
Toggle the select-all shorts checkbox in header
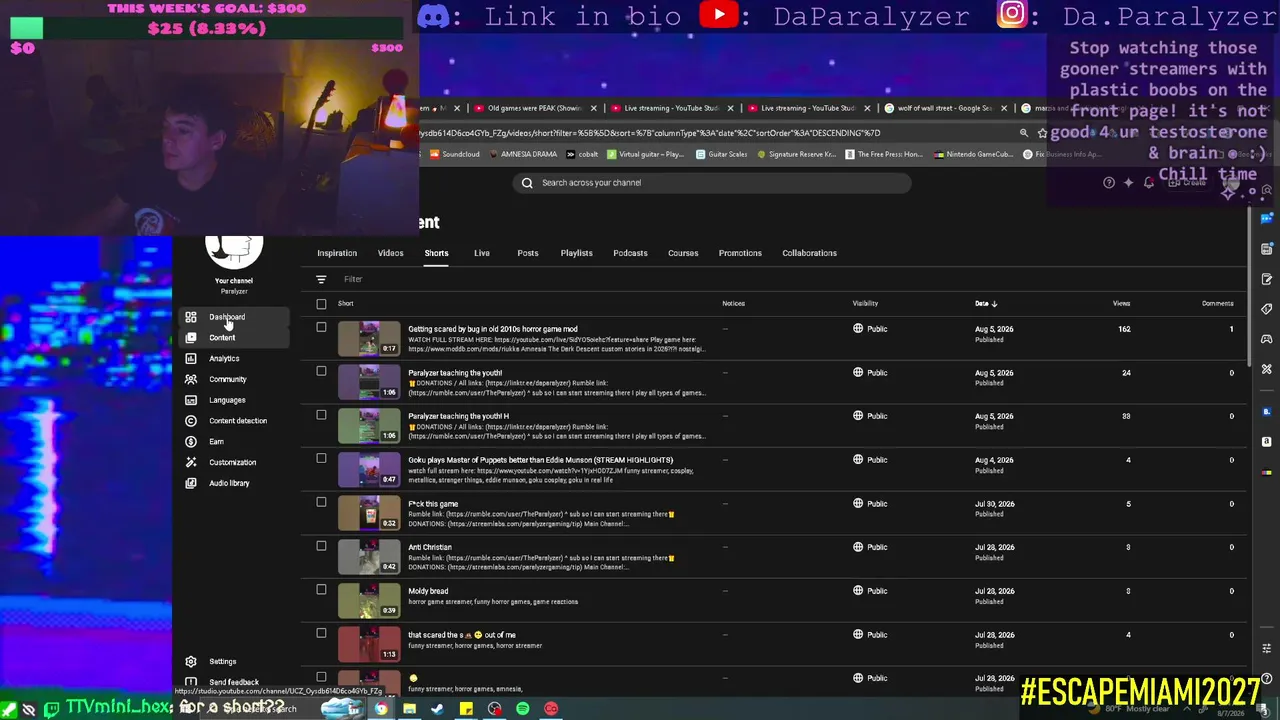321,304
